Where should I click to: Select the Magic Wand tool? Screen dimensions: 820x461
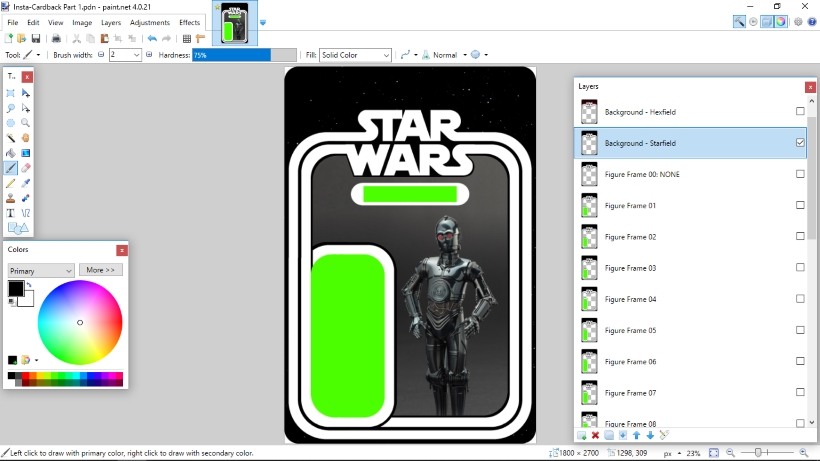(11, 138)
